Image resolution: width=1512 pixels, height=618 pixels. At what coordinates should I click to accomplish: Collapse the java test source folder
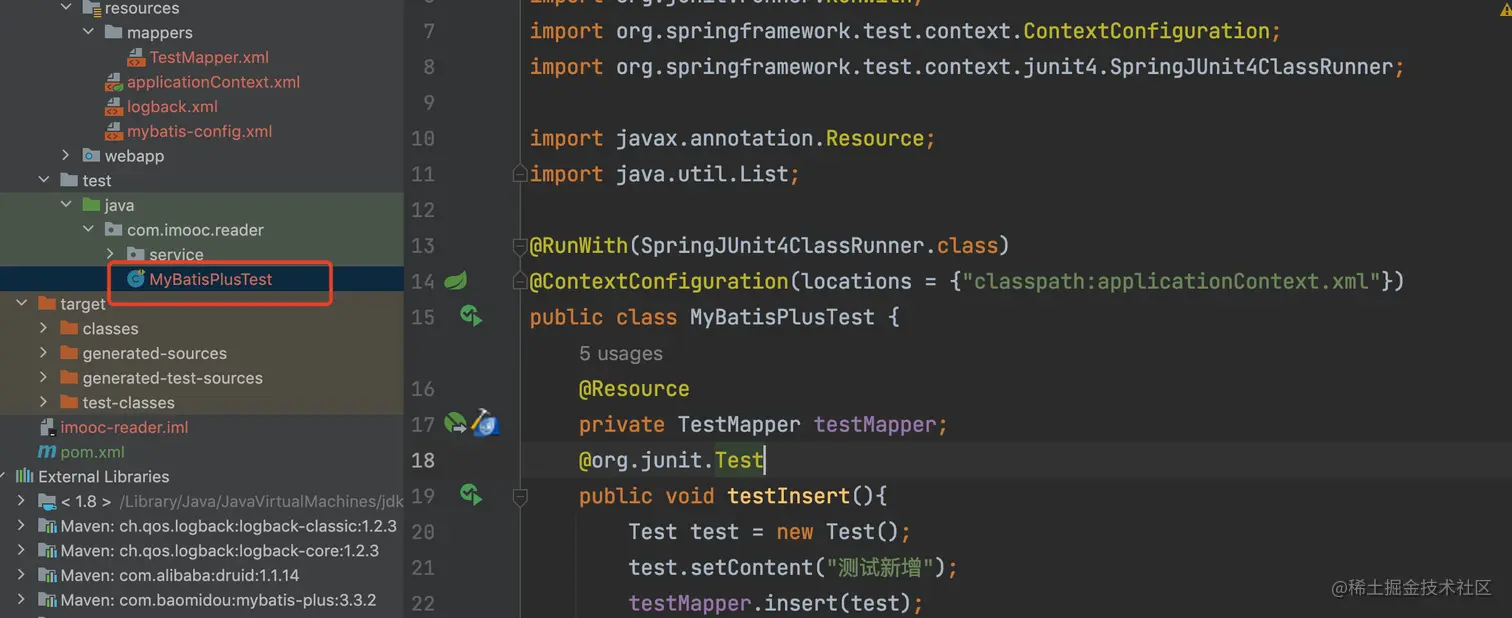[x=66, y=205]
